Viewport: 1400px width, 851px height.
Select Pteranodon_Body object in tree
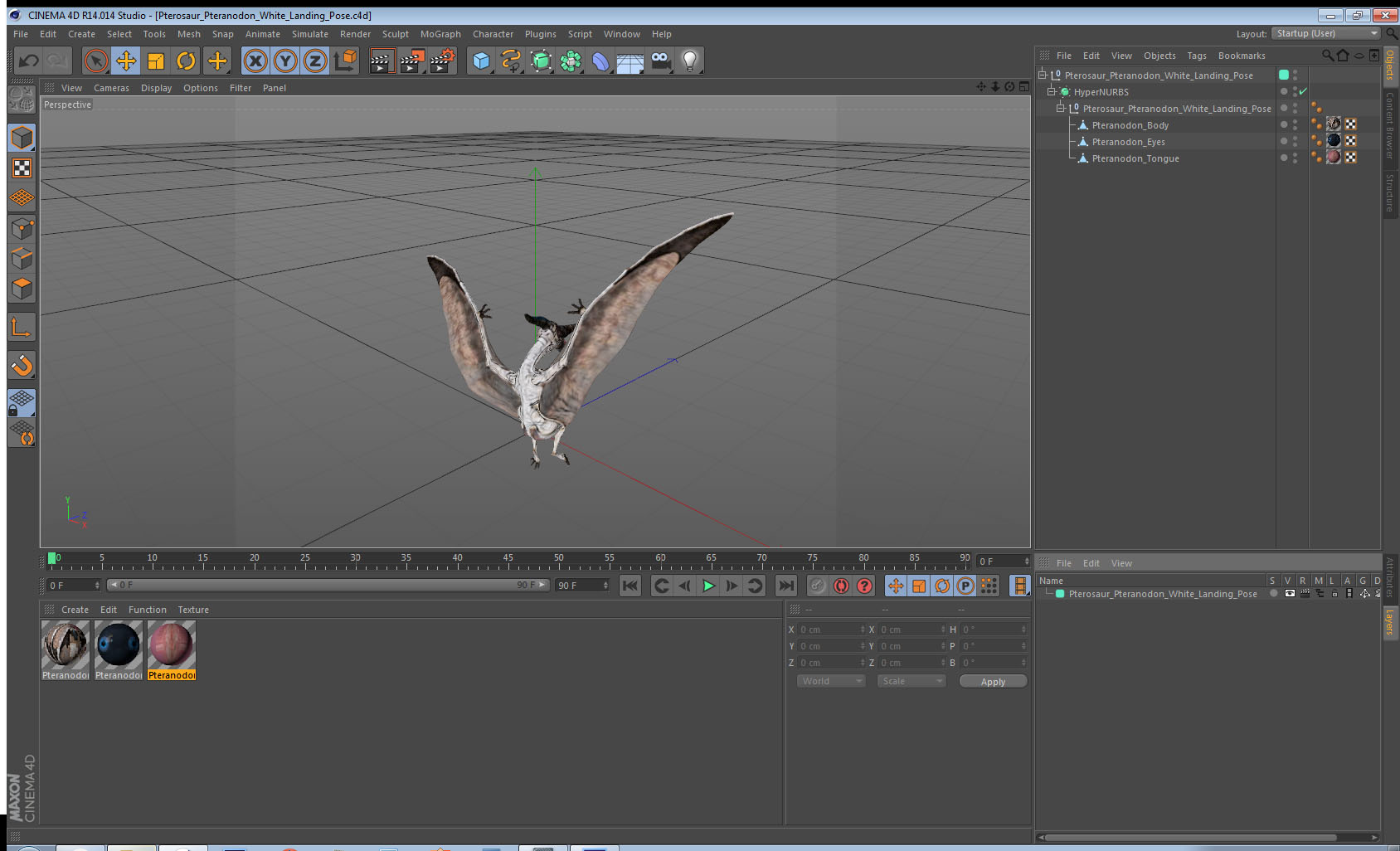[x=1130, y=125]
